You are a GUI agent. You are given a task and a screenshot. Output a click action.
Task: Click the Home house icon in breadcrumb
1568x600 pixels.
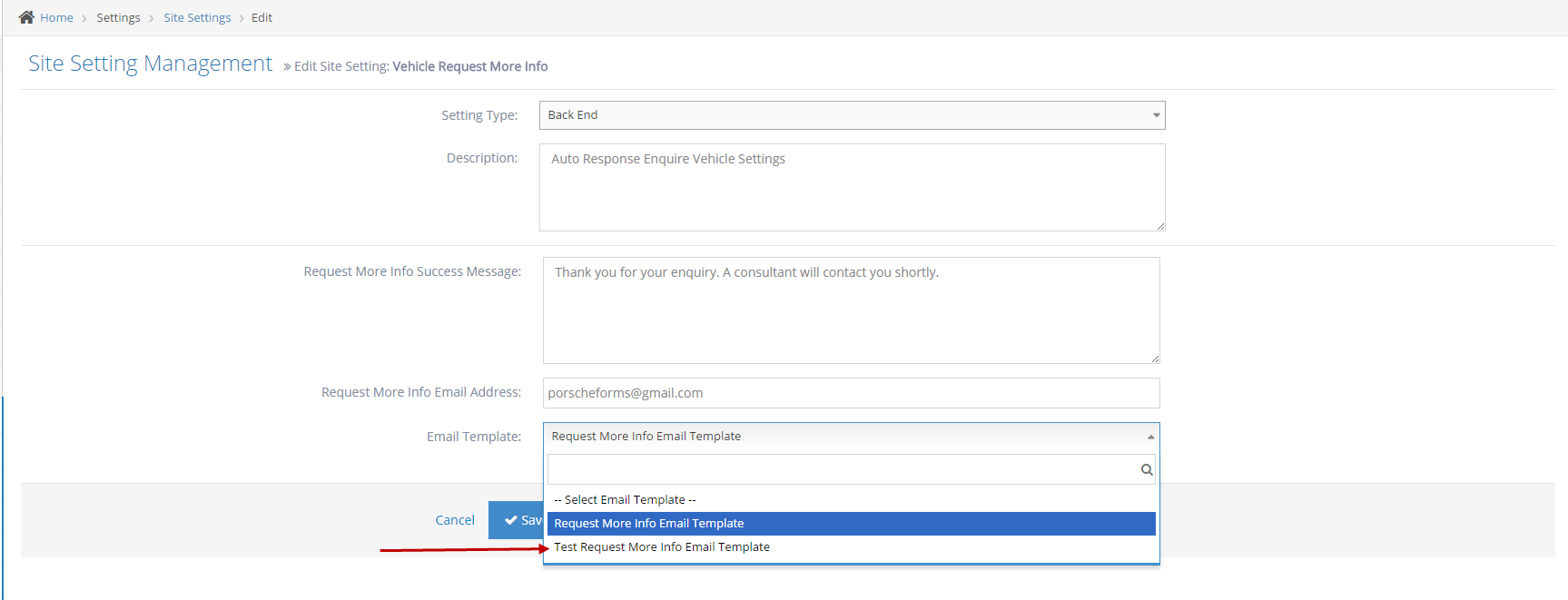point(26,17)
